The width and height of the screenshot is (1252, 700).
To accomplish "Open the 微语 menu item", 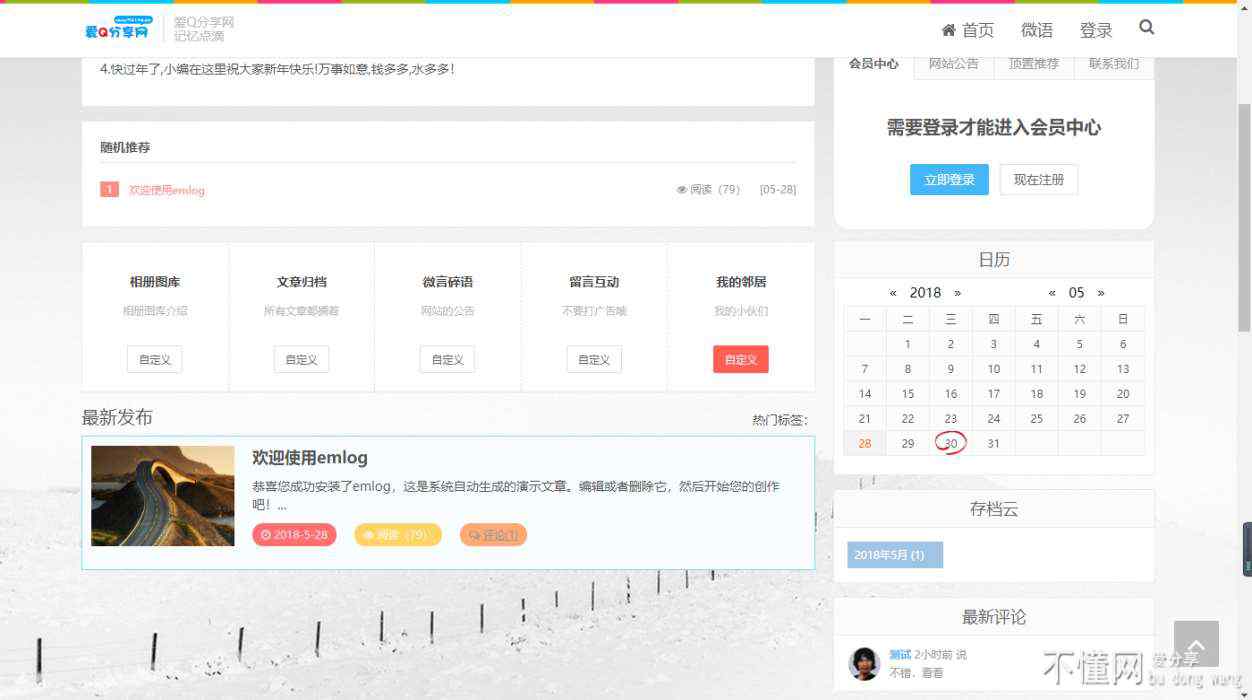I will 1036,30.
